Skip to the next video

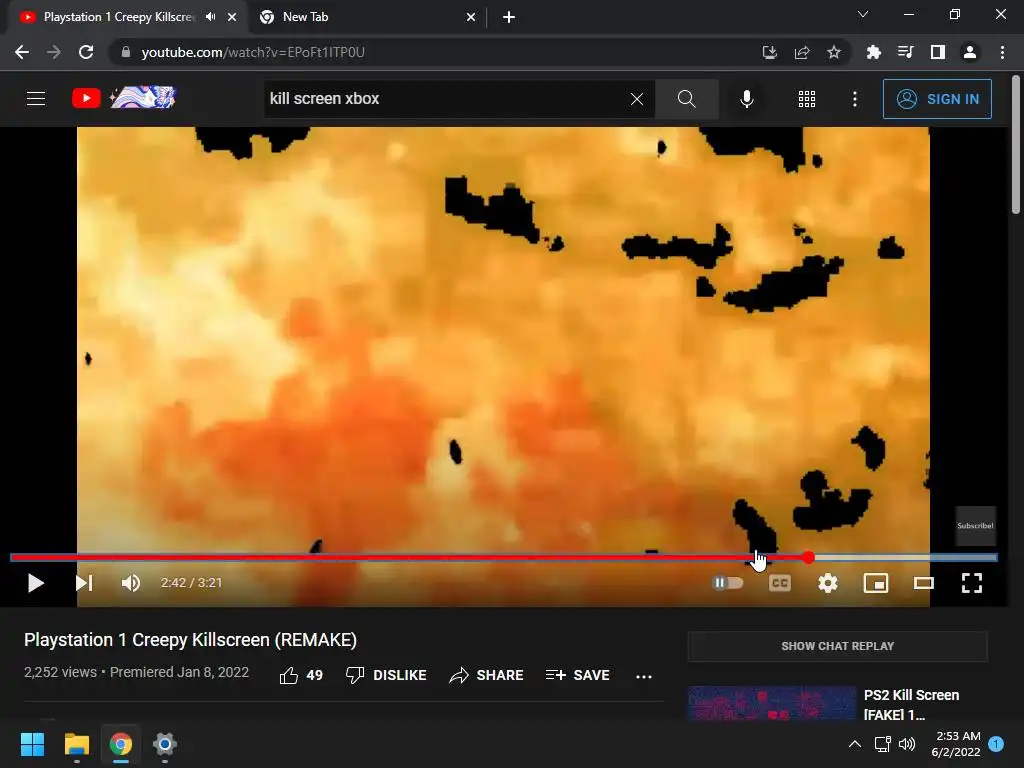(x=84, y=583)
